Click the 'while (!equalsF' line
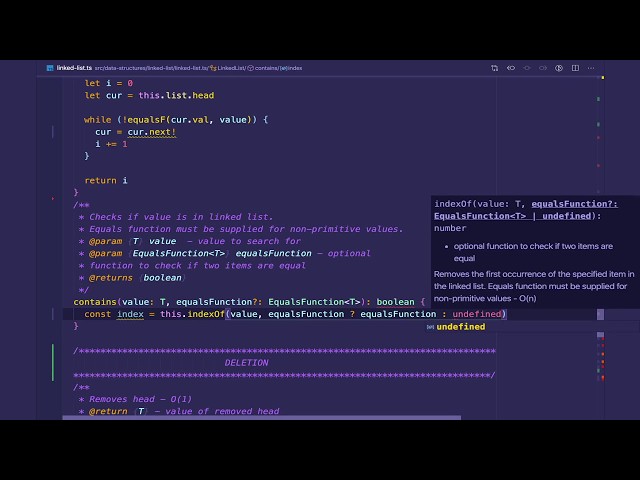 point(176,120)
